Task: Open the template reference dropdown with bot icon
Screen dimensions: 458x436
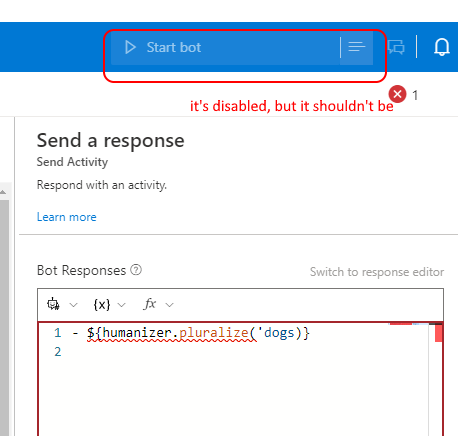Action: click(x=62, y=304)
